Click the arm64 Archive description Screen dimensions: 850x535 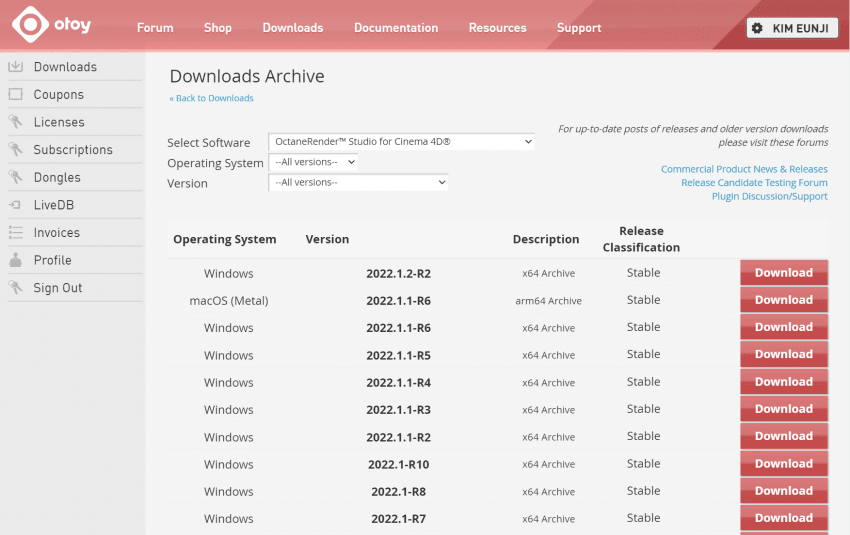click(x=548, y=301)
